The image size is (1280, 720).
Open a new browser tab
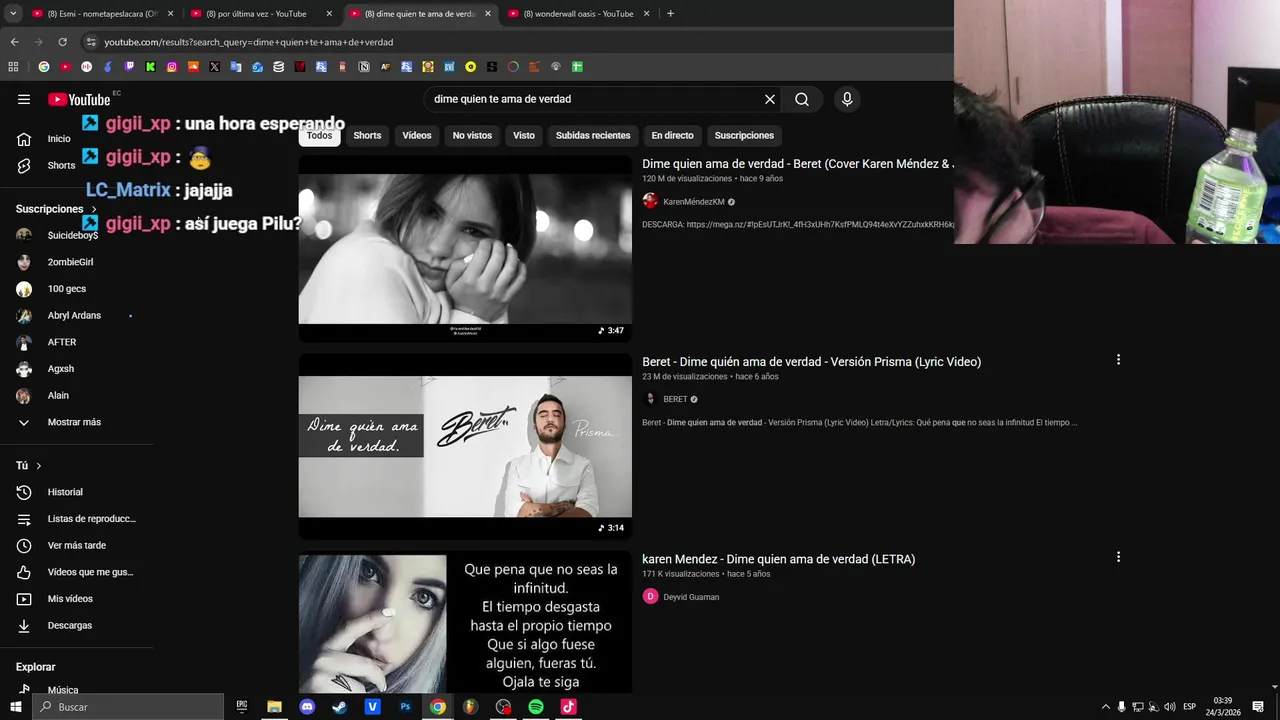[670, 14]
